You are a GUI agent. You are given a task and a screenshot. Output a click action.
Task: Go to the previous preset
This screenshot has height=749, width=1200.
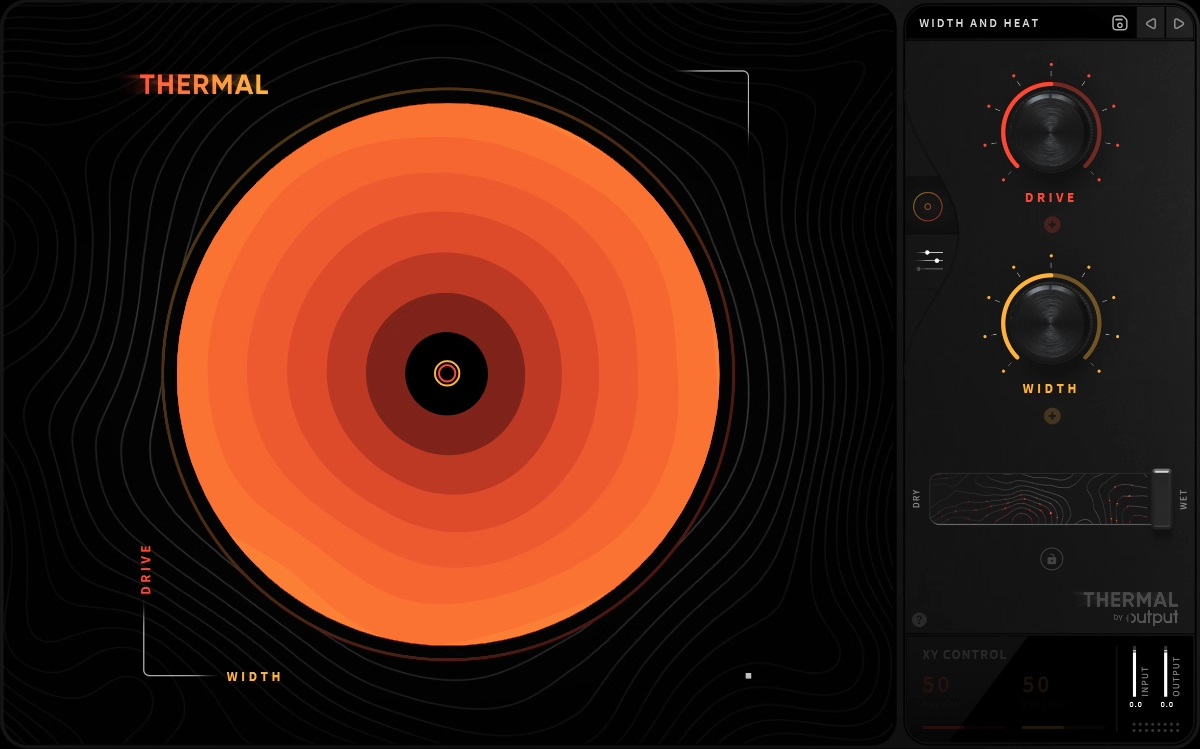click(1151, 23)
